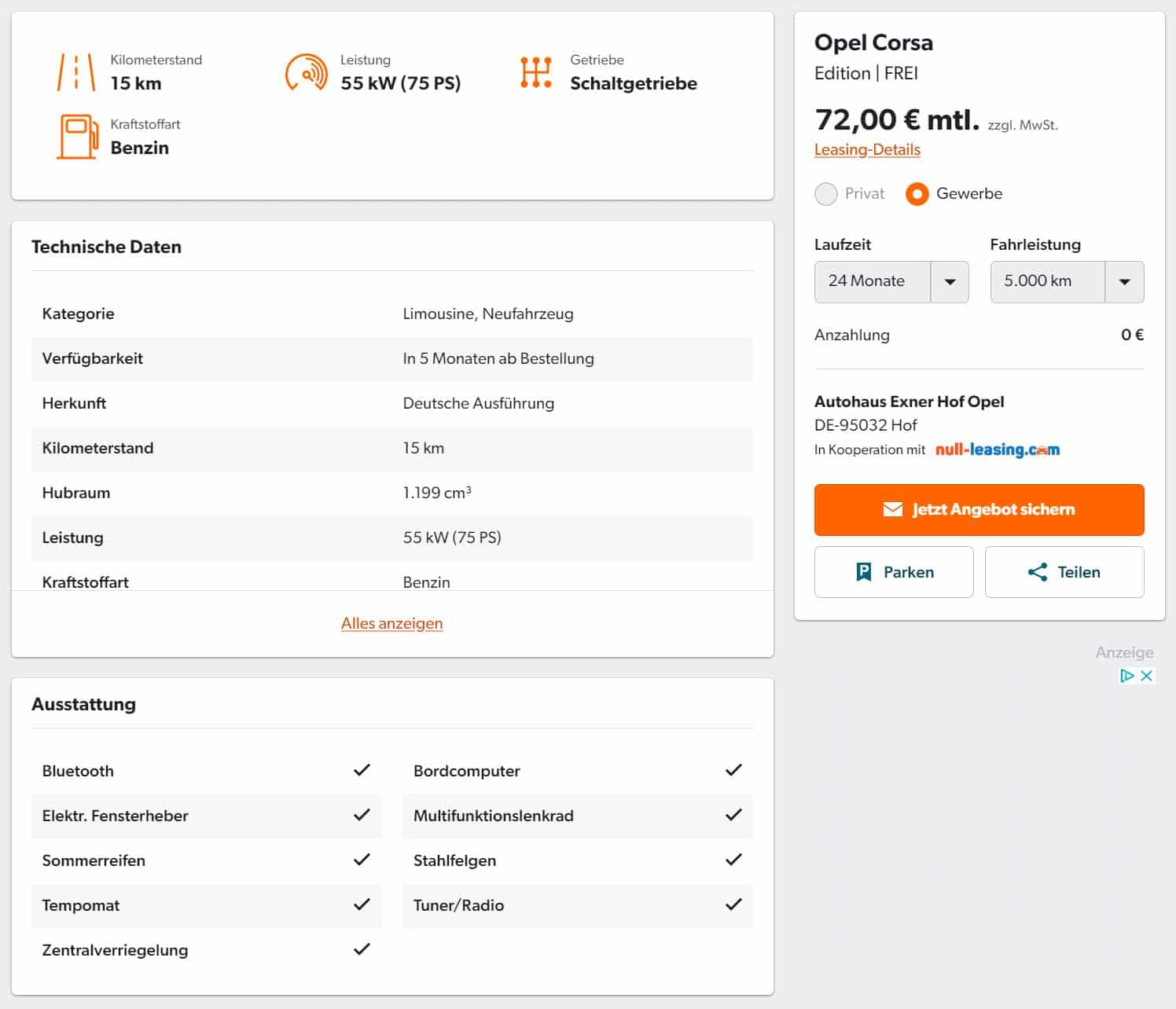Click the Ausstattung heading
1176x1009 pixels.
[83, 704]
